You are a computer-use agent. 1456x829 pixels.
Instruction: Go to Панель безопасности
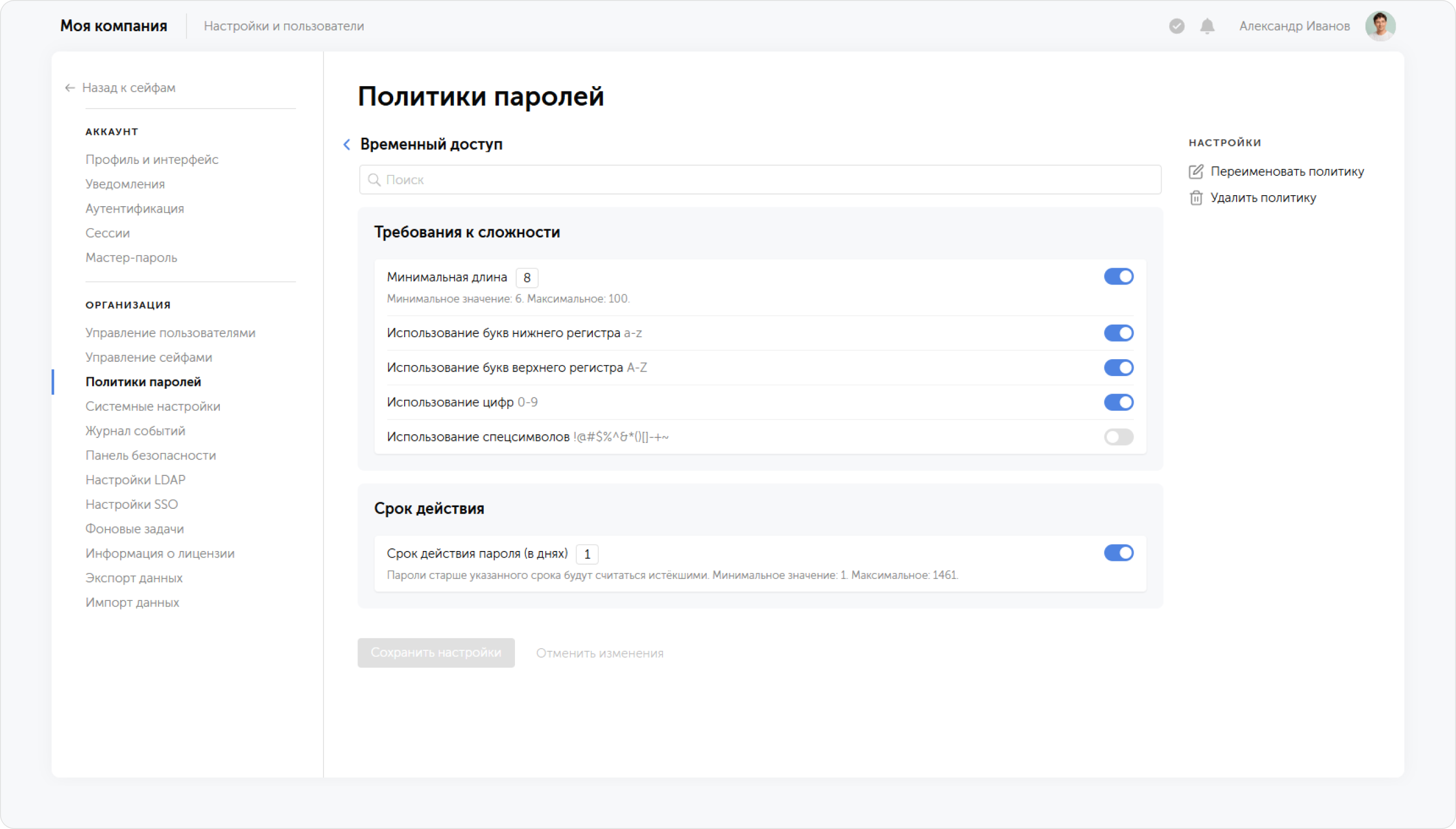[150, 455]
